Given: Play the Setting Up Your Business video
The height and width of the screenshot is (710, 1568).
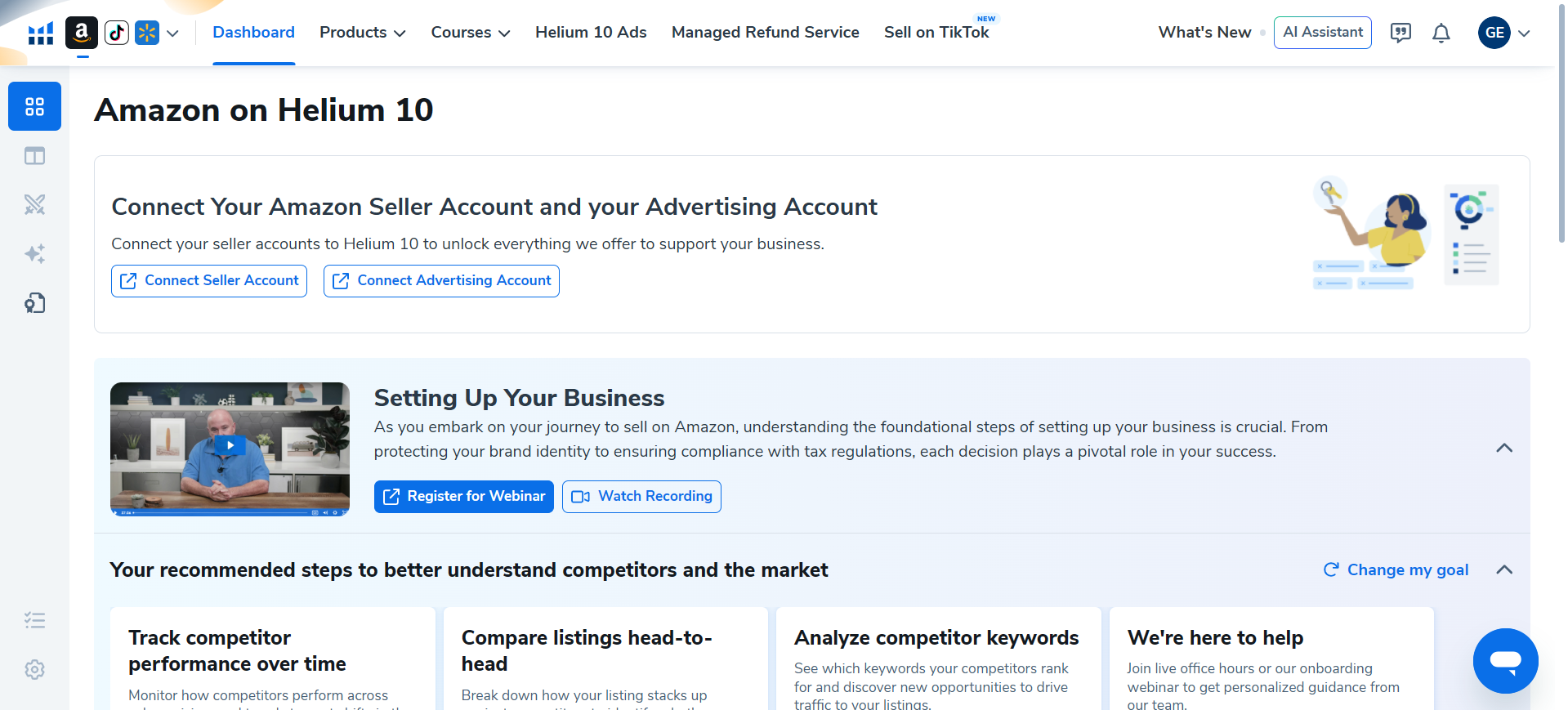Looking at the screenshot, I should [230, 445].
